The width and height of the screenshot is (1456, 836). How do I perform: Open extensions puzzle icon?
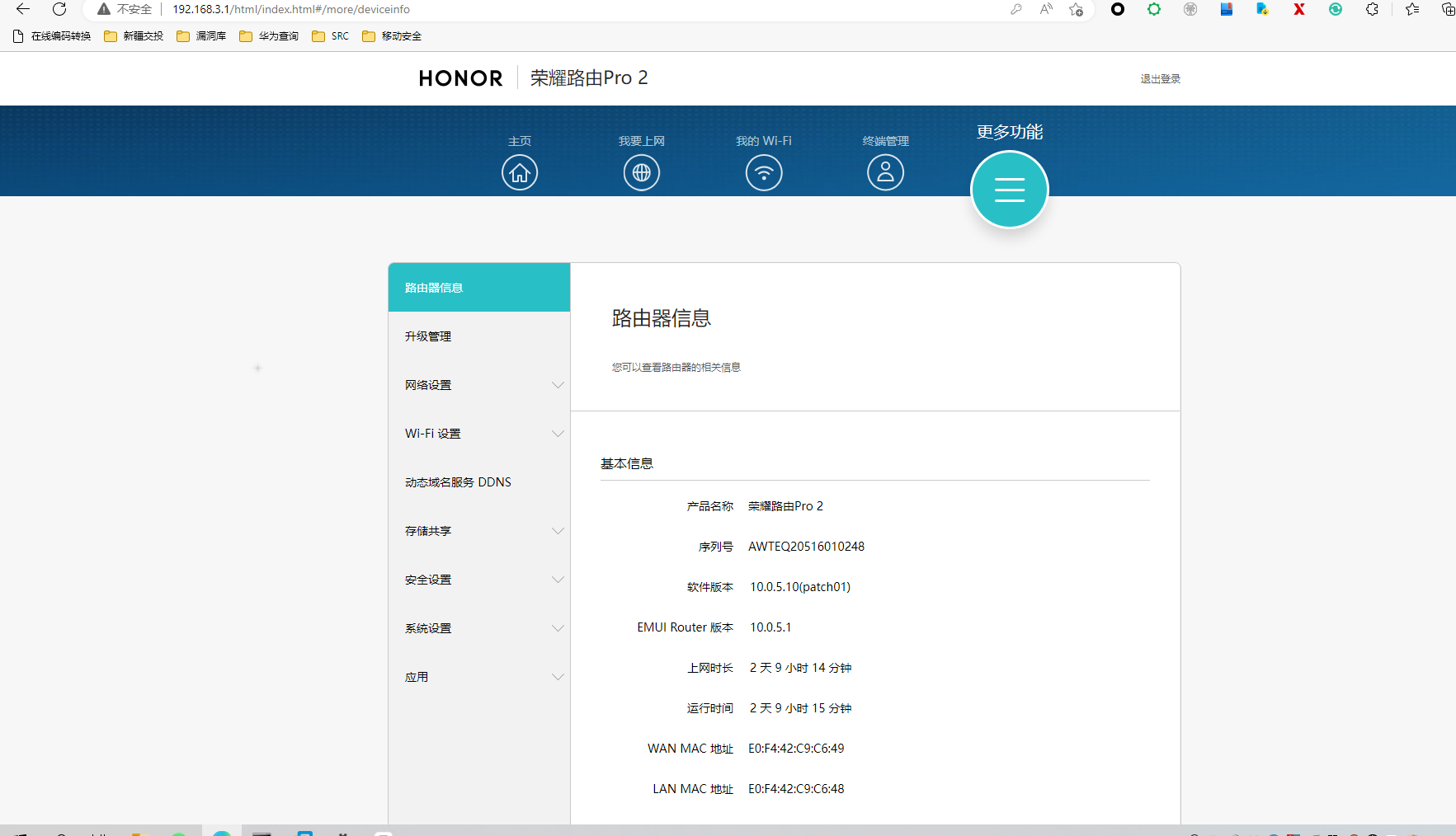pyautogui.click(x=1372, y=9)
